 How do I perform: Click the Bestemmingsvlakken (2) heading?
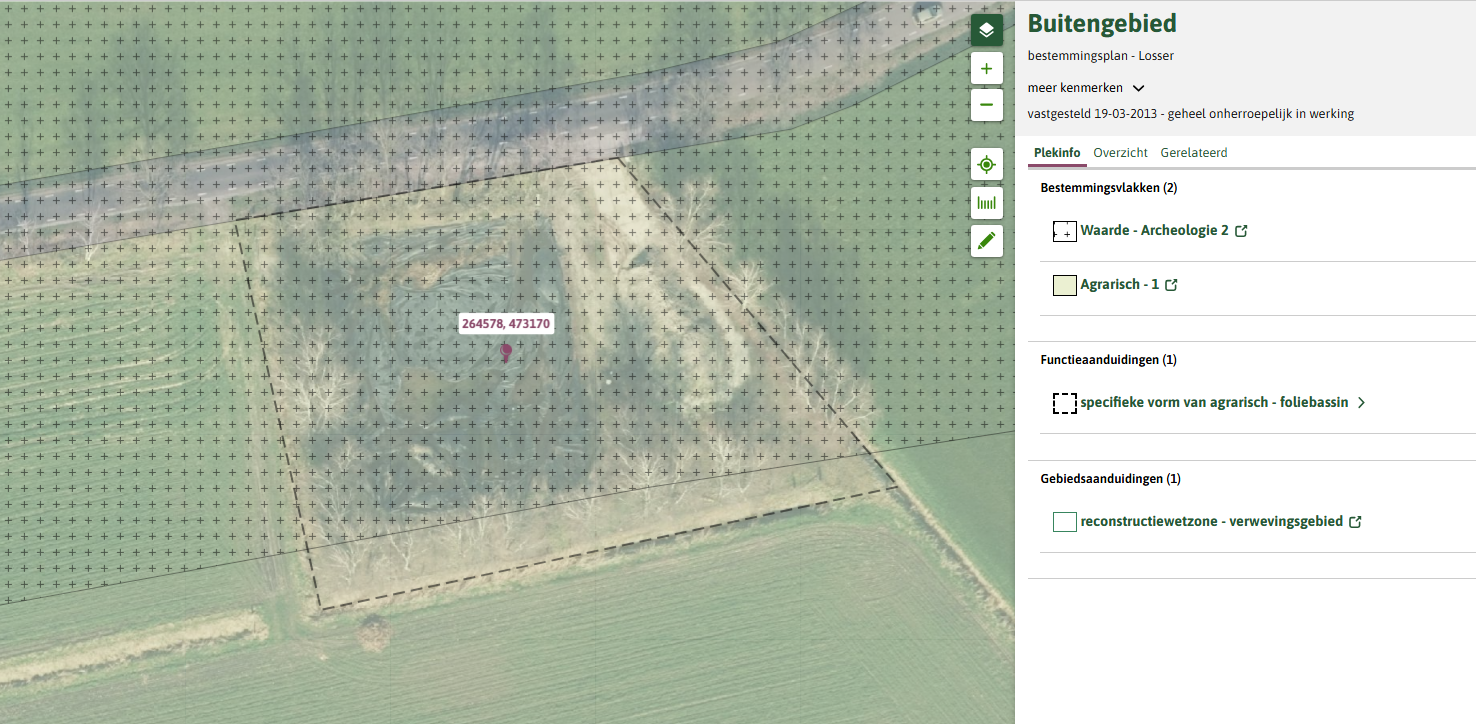pos(1109,188)
